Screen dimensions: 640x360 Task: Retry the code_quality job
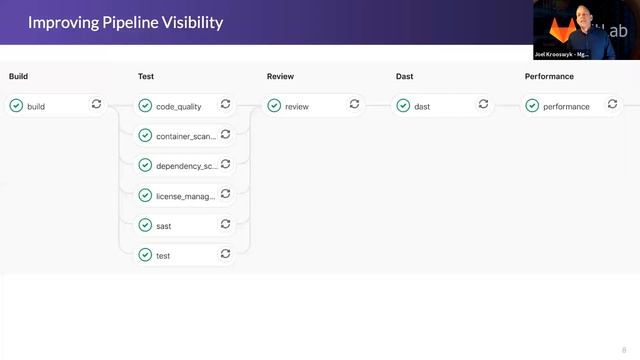point(225,104)
